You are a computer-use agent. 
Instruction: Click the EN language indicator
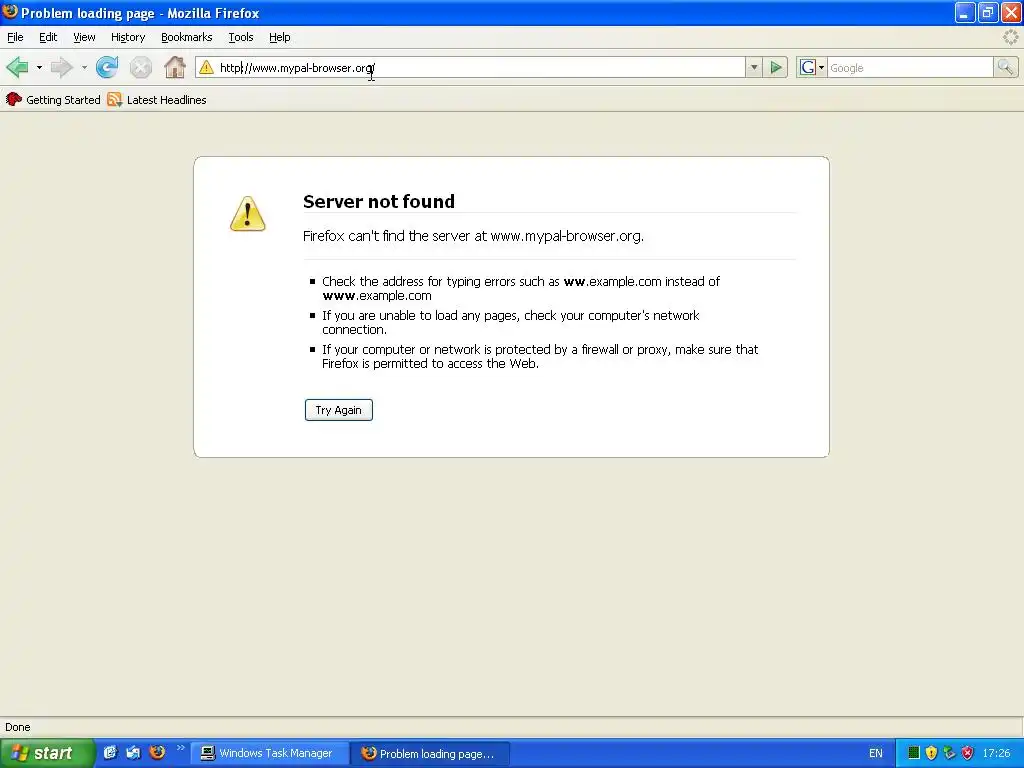click(876, 754)
